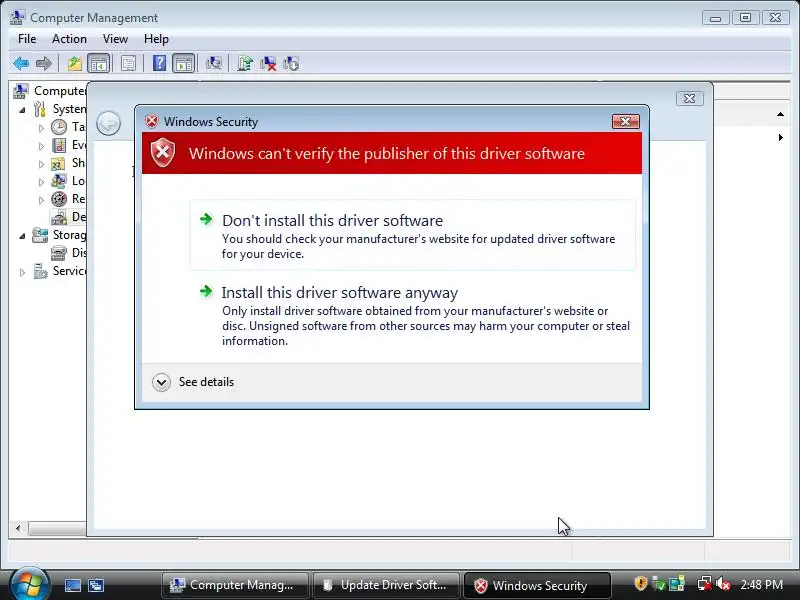Click the Windows Start orb
The width and height of the screenshot is (800, 600).
[x=29, y=584]
